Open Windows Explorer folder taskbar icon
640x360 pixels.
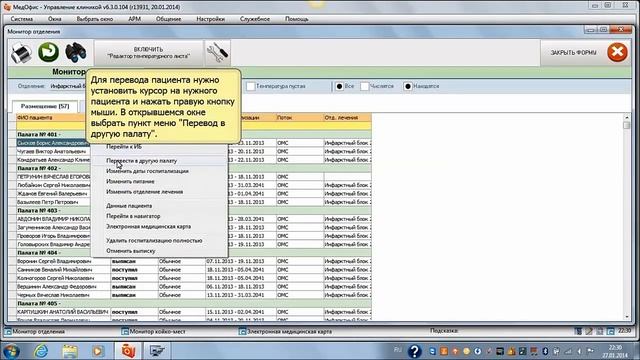pos(70,351)
